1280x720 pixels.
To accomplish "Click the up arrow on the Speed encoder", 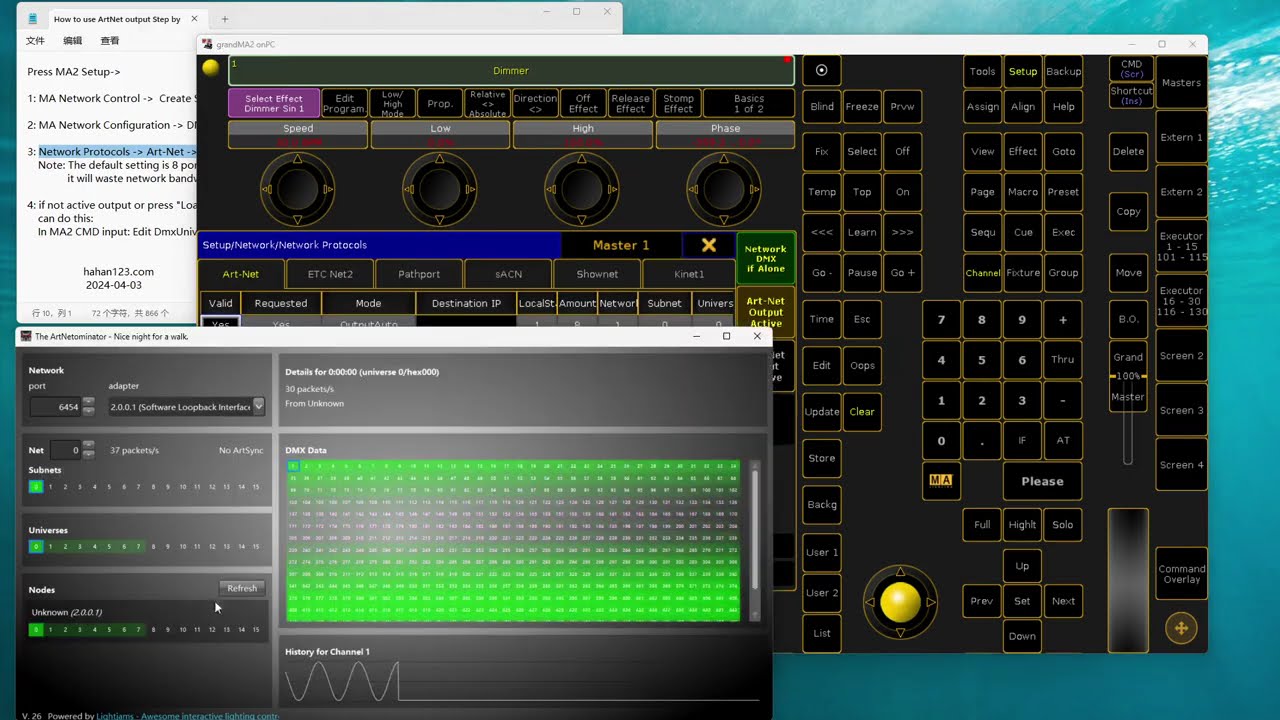I will [298, 159].
